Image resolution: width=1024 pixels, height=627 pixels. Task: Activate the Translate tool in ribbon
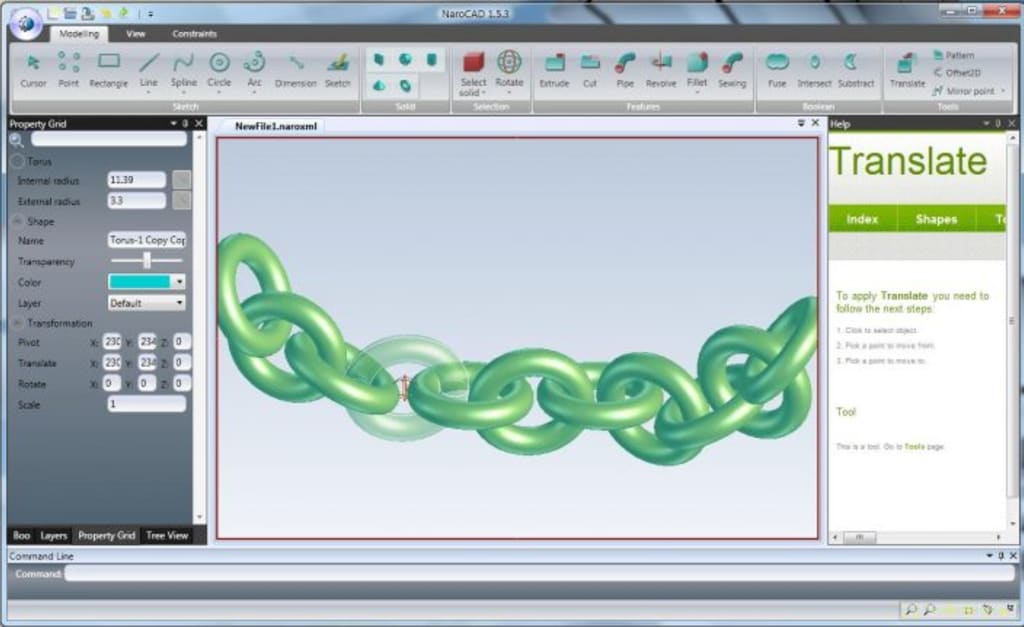[907, 71]
